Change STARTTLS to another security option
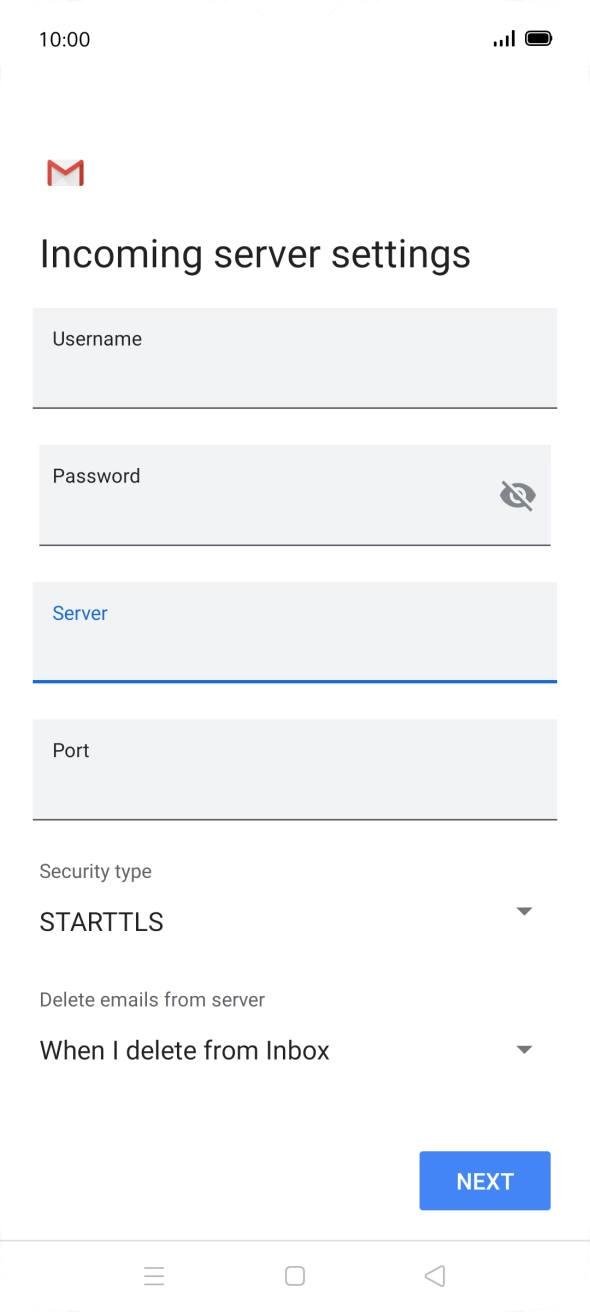Viewport: 590px width, 1312px height. (524, 910)
